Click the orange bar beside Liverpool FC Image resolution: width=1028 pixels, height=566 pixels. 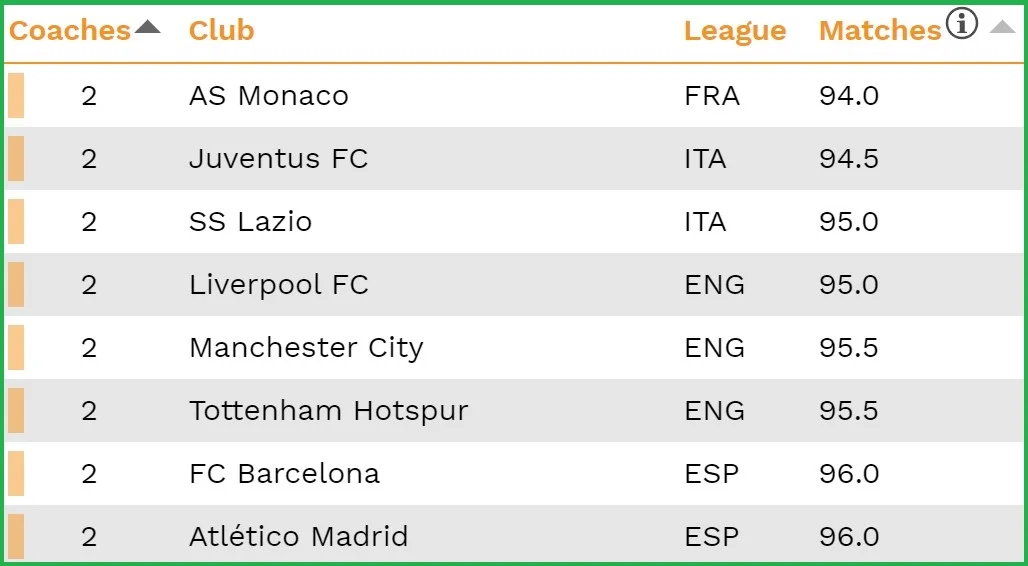coord(16,285)
